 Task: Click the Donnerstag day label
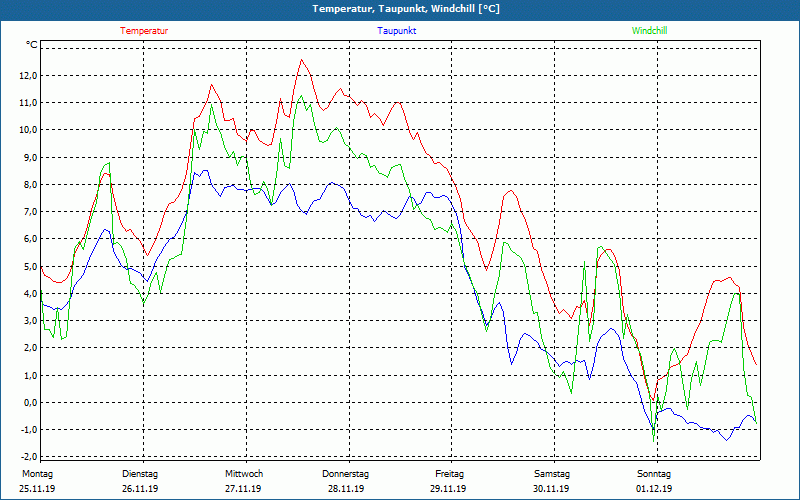point(345,474)
